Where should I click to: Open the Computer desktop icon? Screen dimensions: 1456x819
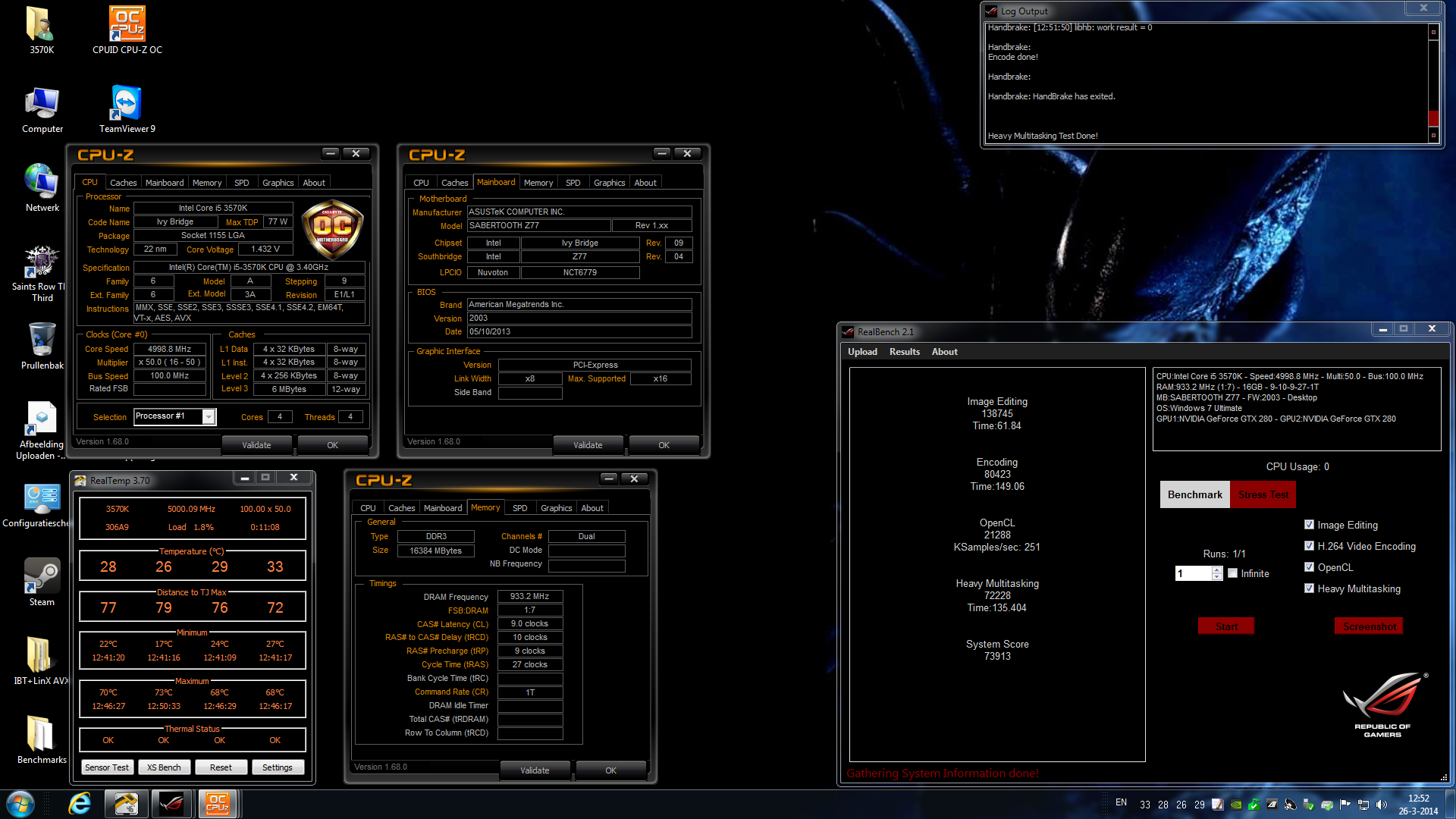click(42, 109)
